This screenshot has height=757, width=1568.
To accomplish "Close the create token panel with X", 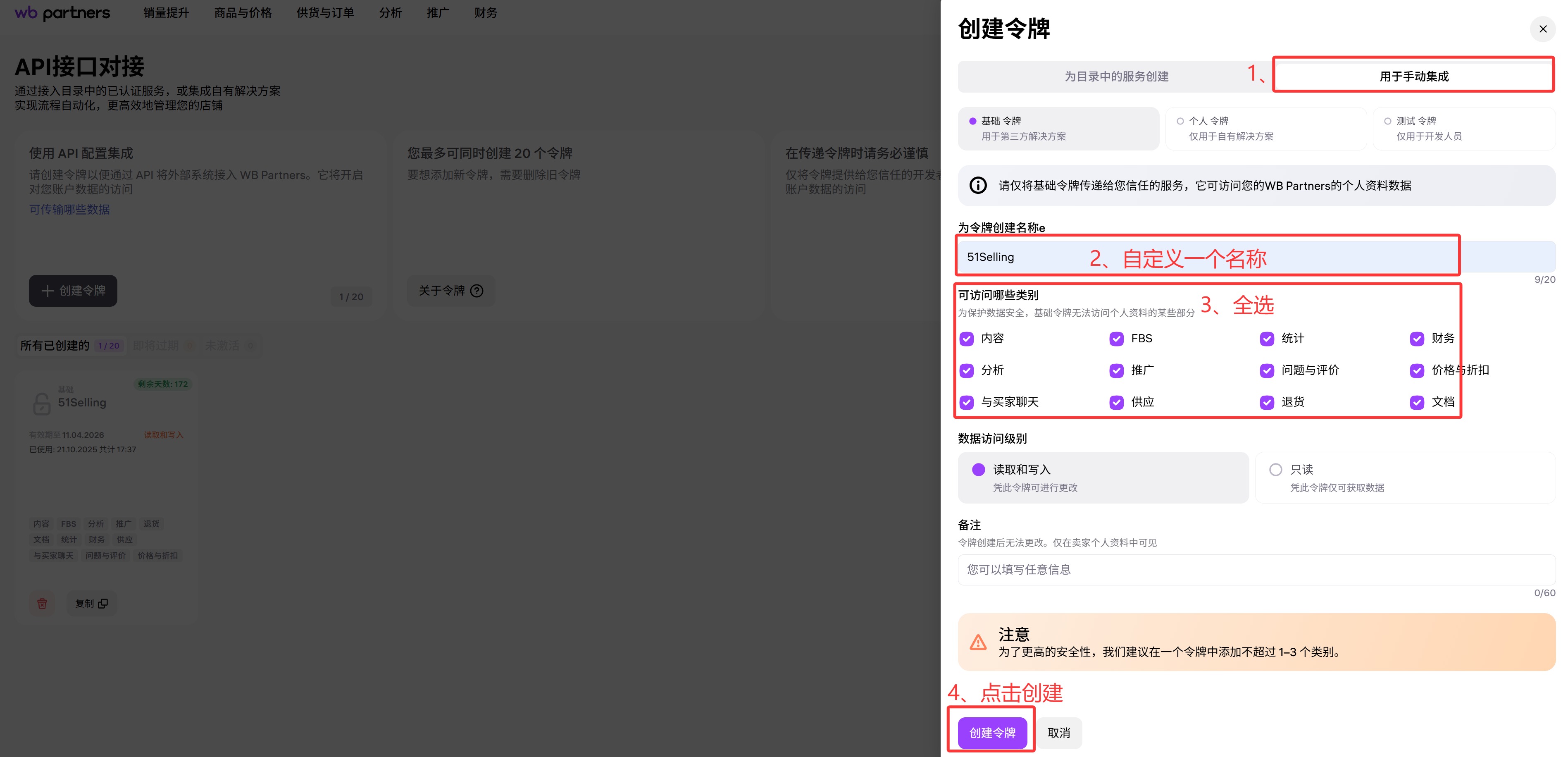I will (1542, 29).
